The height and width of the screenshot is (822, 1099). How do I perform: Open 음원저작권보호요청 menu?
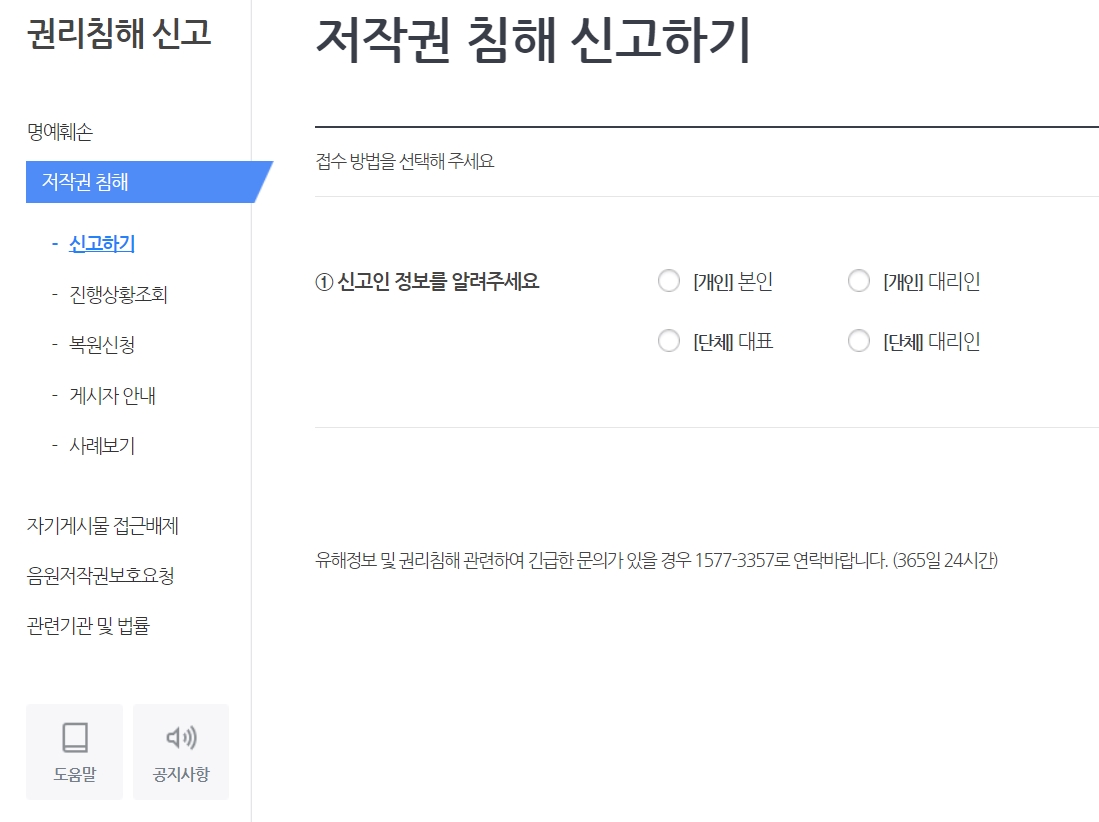100,575
